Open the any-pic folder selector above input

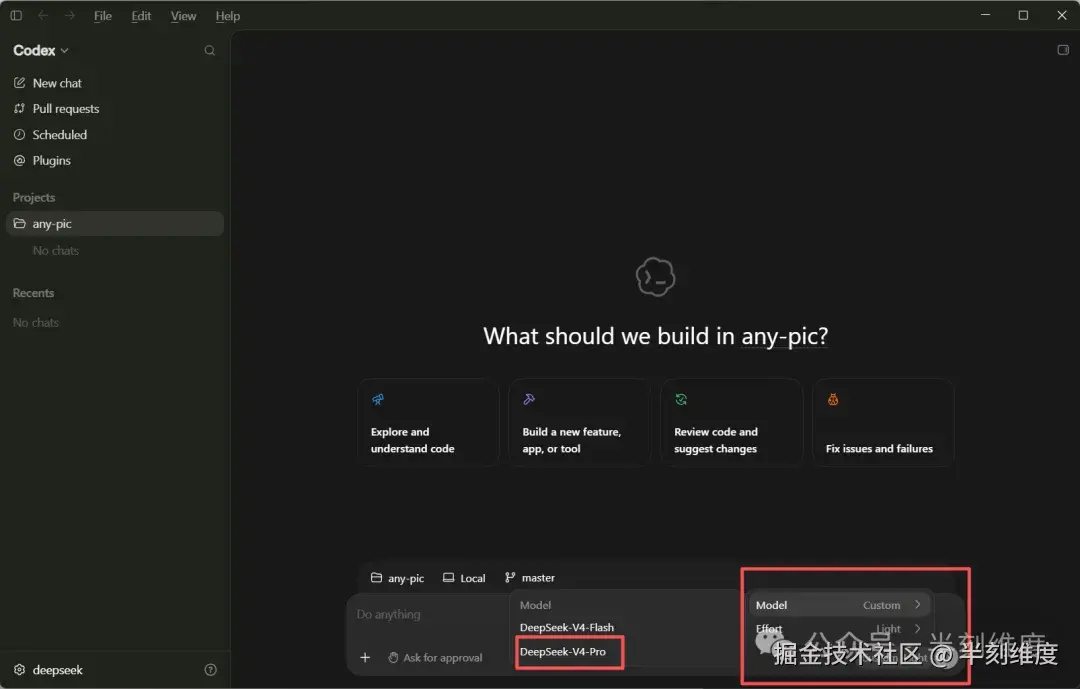tap(397, 578)
